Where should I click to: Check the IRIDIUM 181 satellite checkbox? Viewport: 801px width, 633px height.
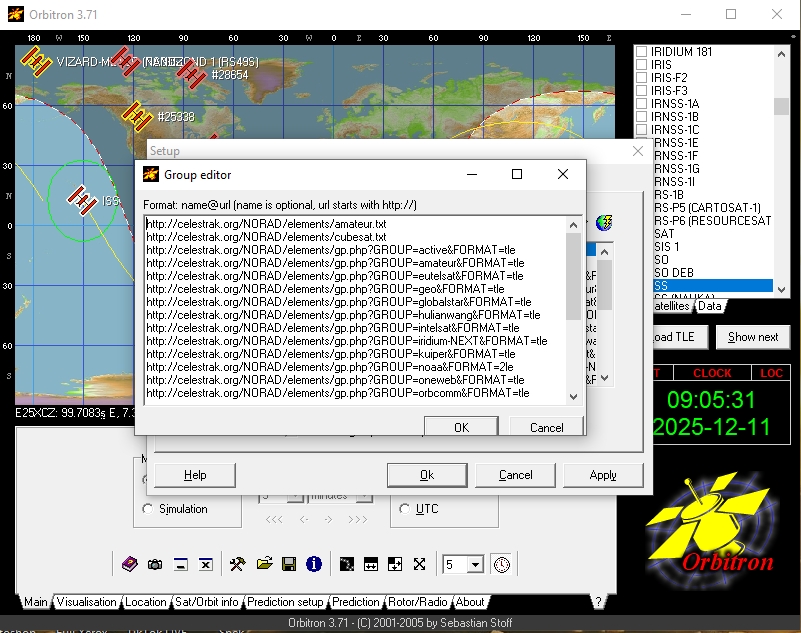[642, 52]
